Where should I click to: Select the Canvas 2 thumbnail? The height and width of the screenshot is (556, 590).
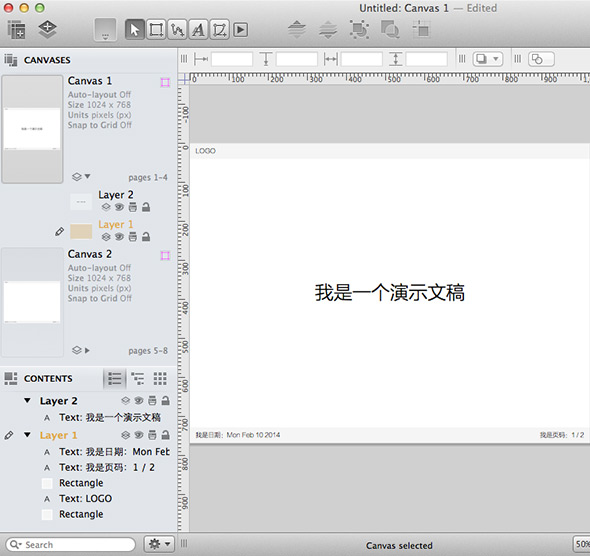coord(32,302)
